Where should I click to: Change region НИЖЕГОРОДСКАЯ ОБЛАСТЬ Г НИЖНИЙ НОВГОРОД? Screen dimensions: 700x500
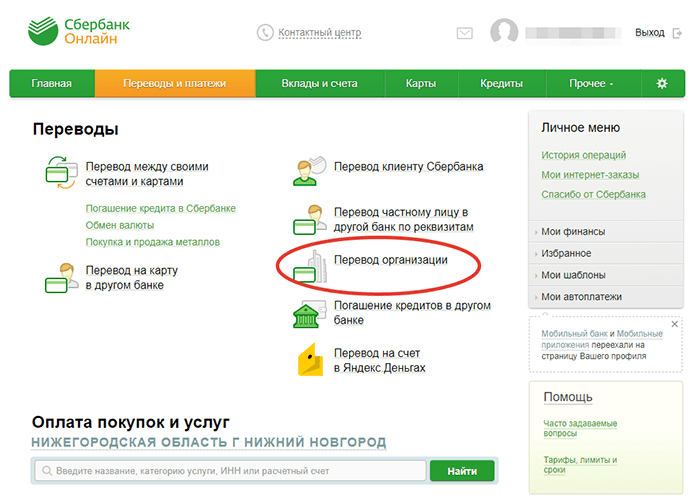point(208,442)
